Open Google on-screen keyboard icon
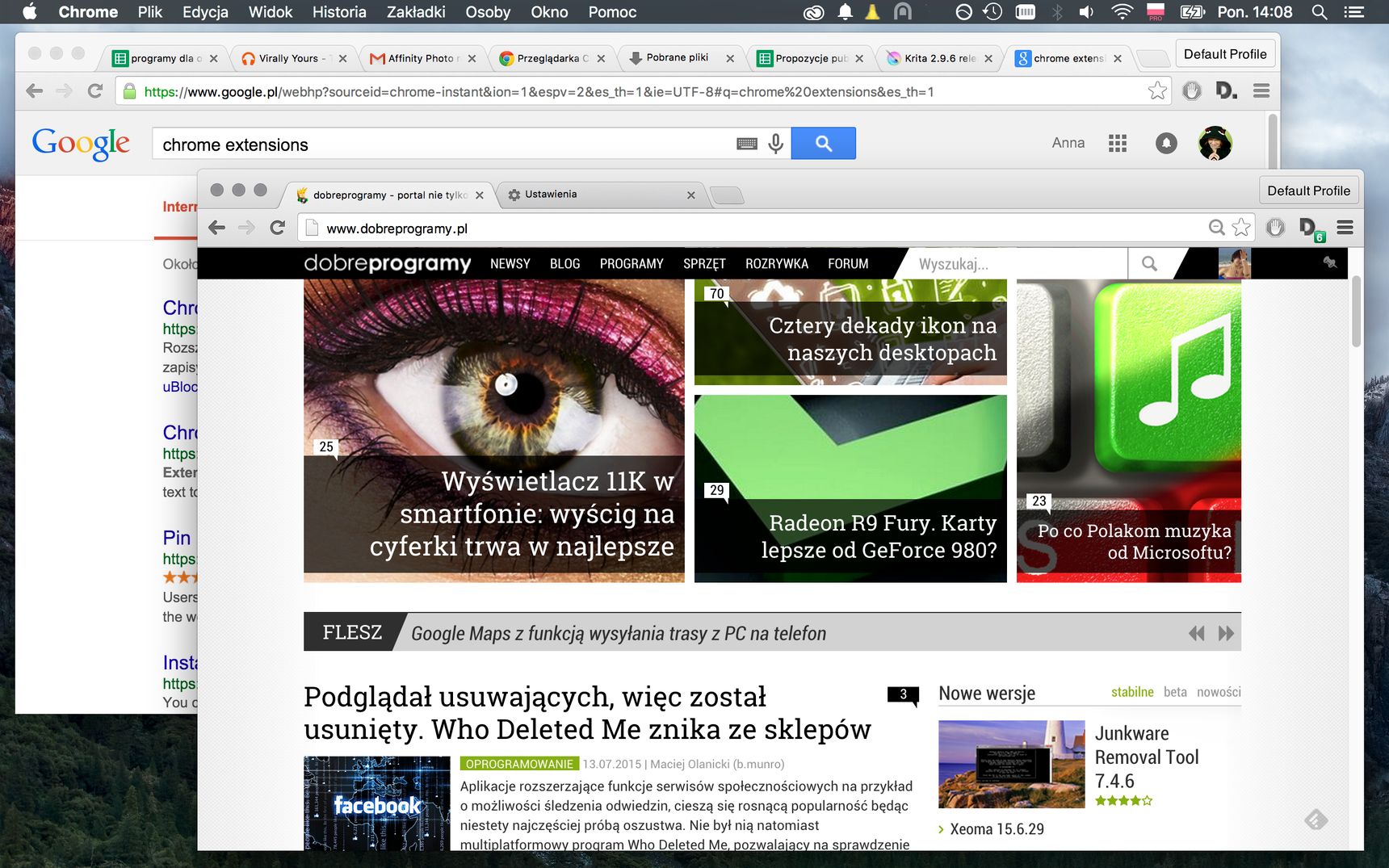Screen dimensions: 1389x868 pos(747,144)
